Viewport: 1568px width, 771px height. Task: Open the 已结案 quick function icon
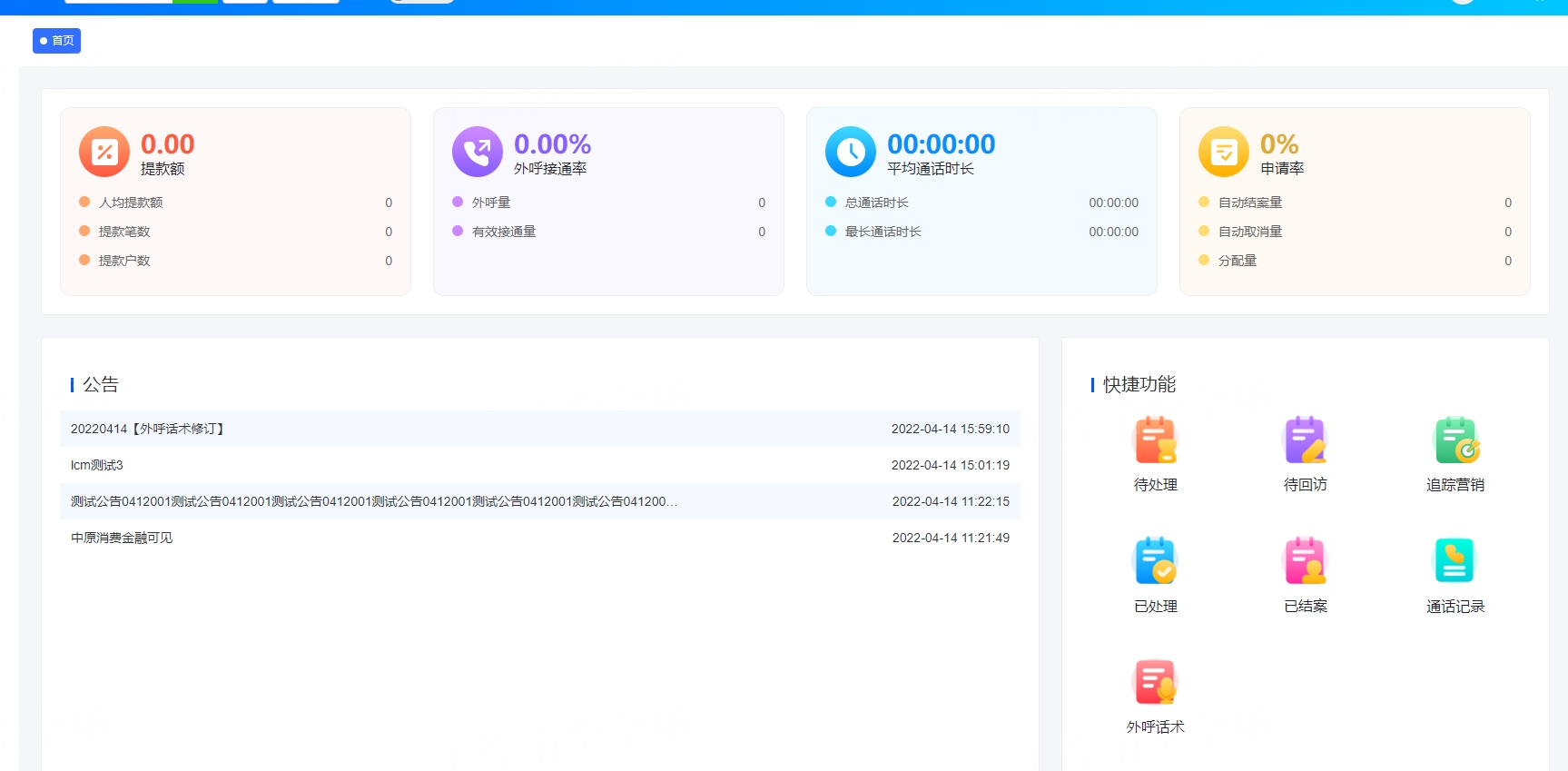tap(1305, 561)
